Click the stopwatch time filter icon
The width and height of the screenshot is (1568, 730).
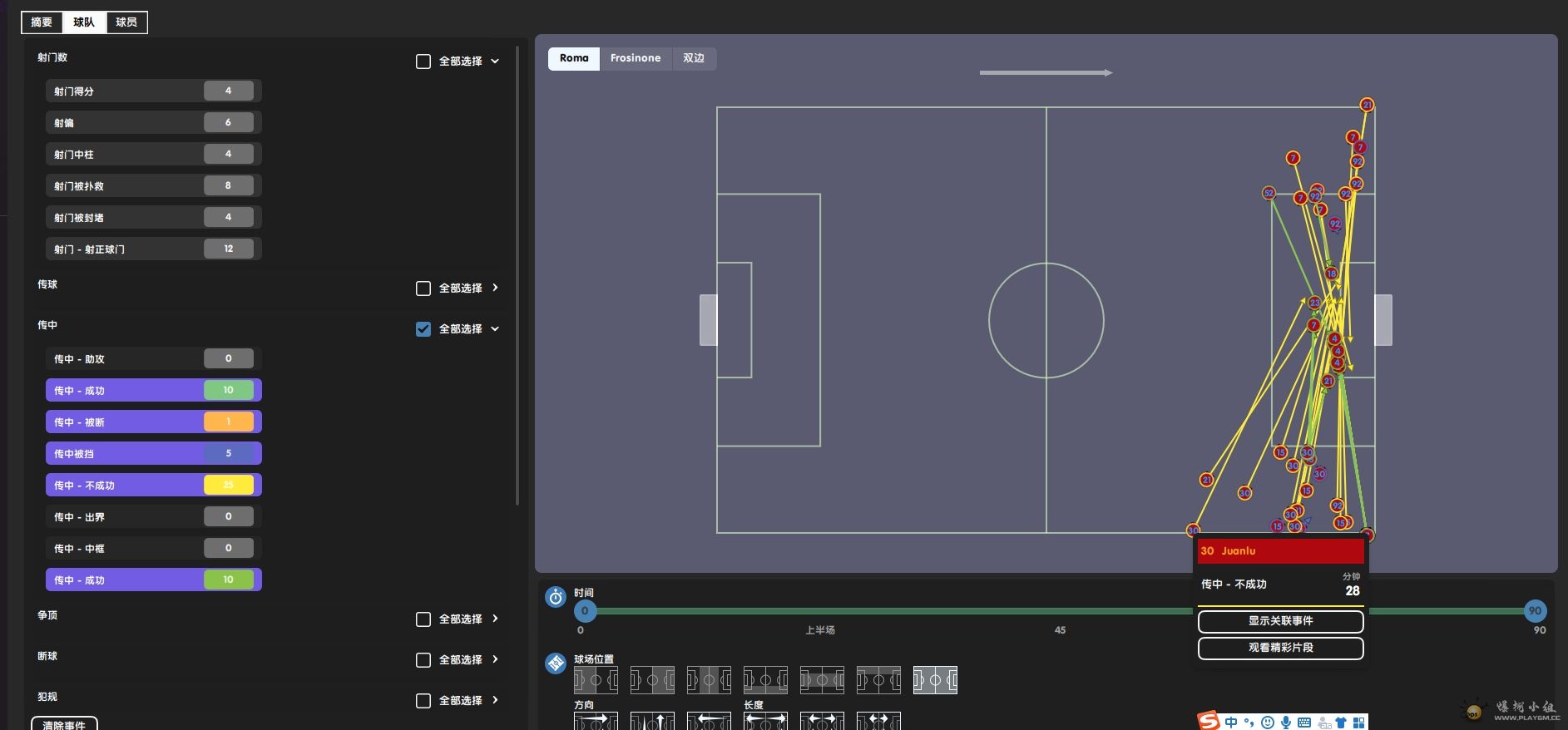(556, 597)
